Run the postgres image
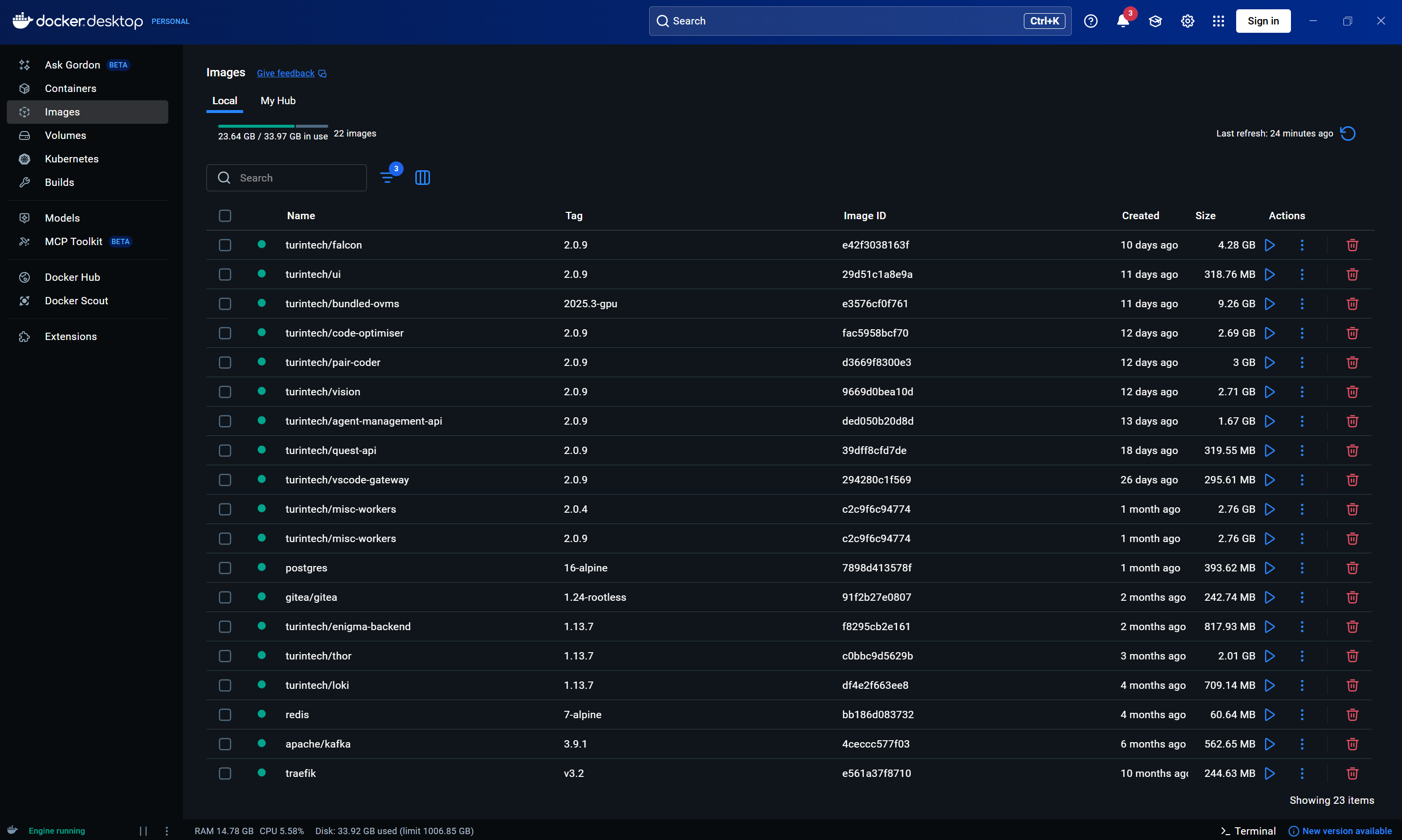Image resolution: width=1402 pixels, height=840 pixels. tap(1269, 568)
